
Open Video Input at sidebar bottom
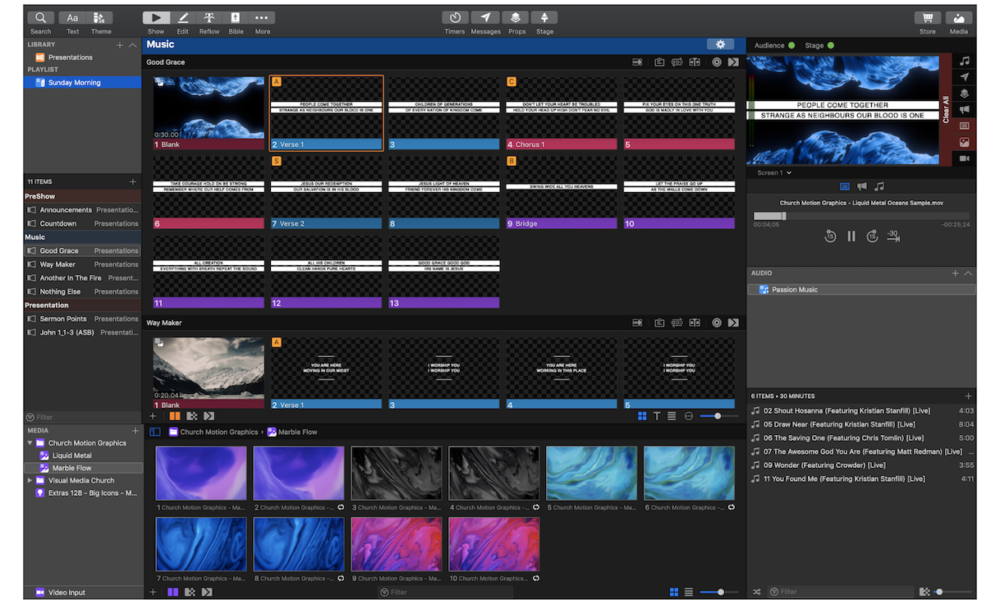(x=82, y=592)
